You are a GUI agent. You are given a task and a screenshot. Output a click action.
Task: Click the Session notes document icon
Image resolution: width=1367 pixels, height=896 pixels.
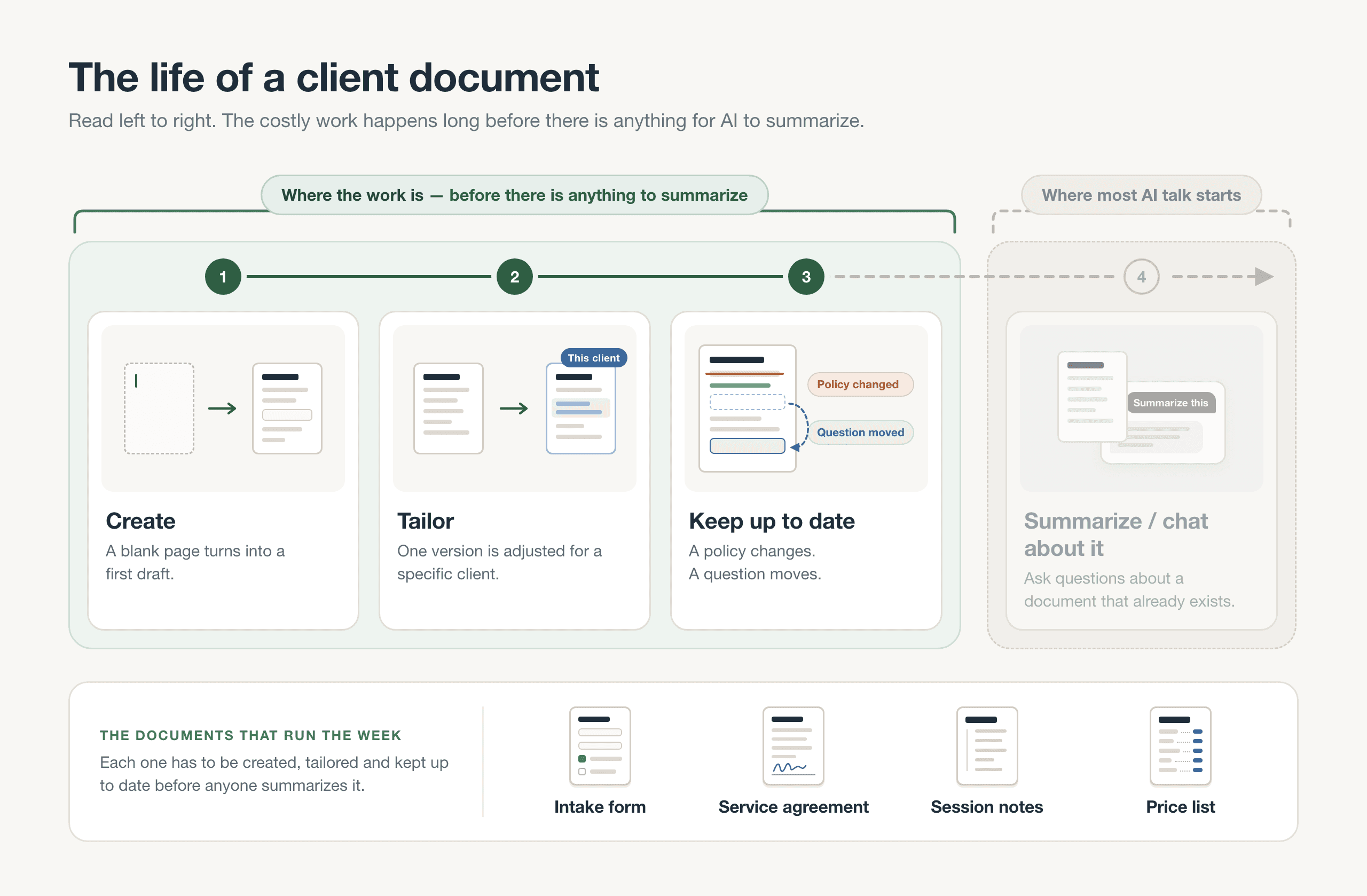(x=987, y=745)
